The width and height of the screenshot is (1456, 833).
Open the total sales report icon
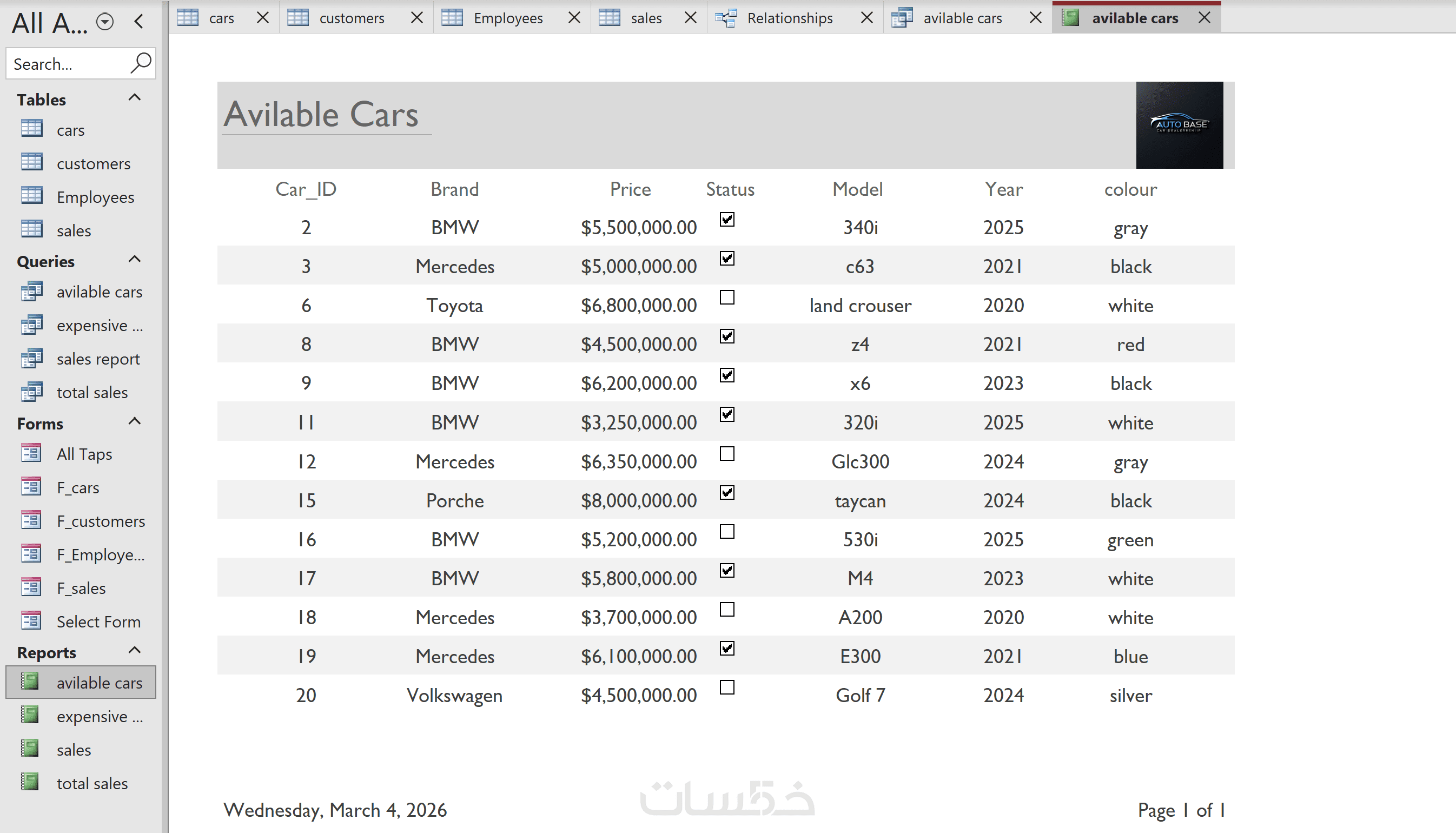(30, 782)
